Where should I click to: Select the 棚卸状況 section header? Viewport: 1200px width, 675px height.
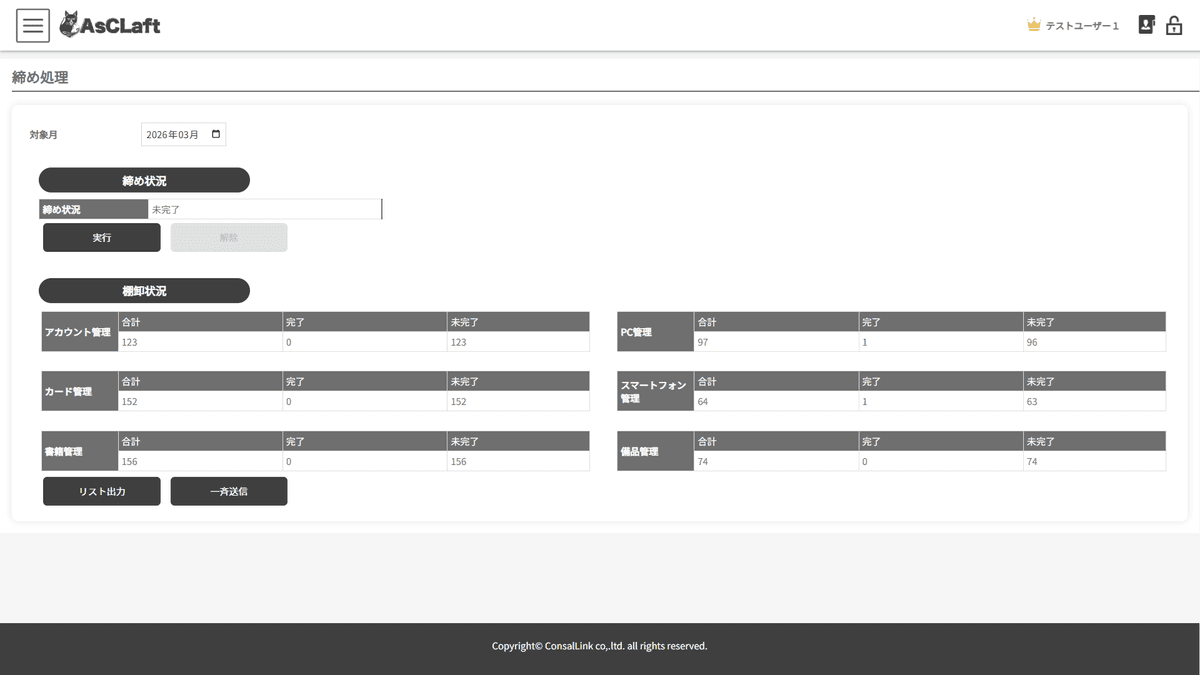pos(144,291)
